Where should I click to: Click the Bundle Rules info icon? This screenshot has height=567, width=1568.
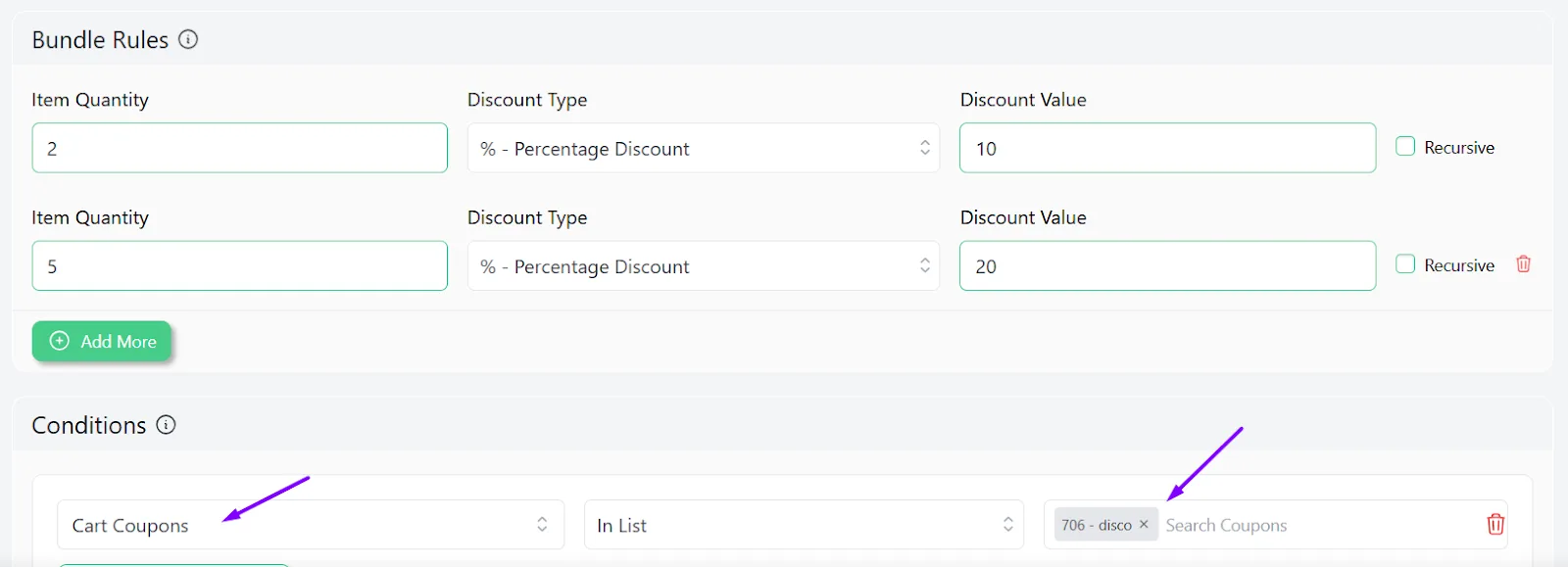coord(188,39)
